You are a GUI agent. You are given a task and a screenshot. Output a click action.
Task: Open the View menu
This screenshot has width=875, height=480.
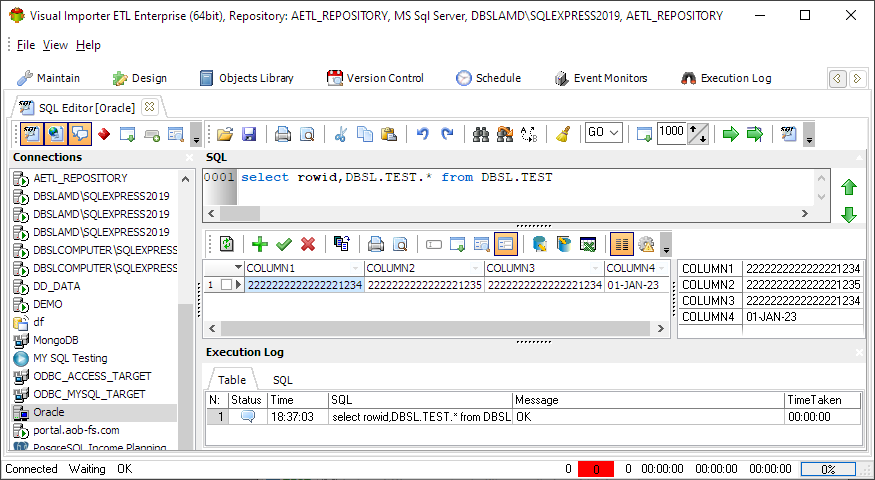point(55,45)
